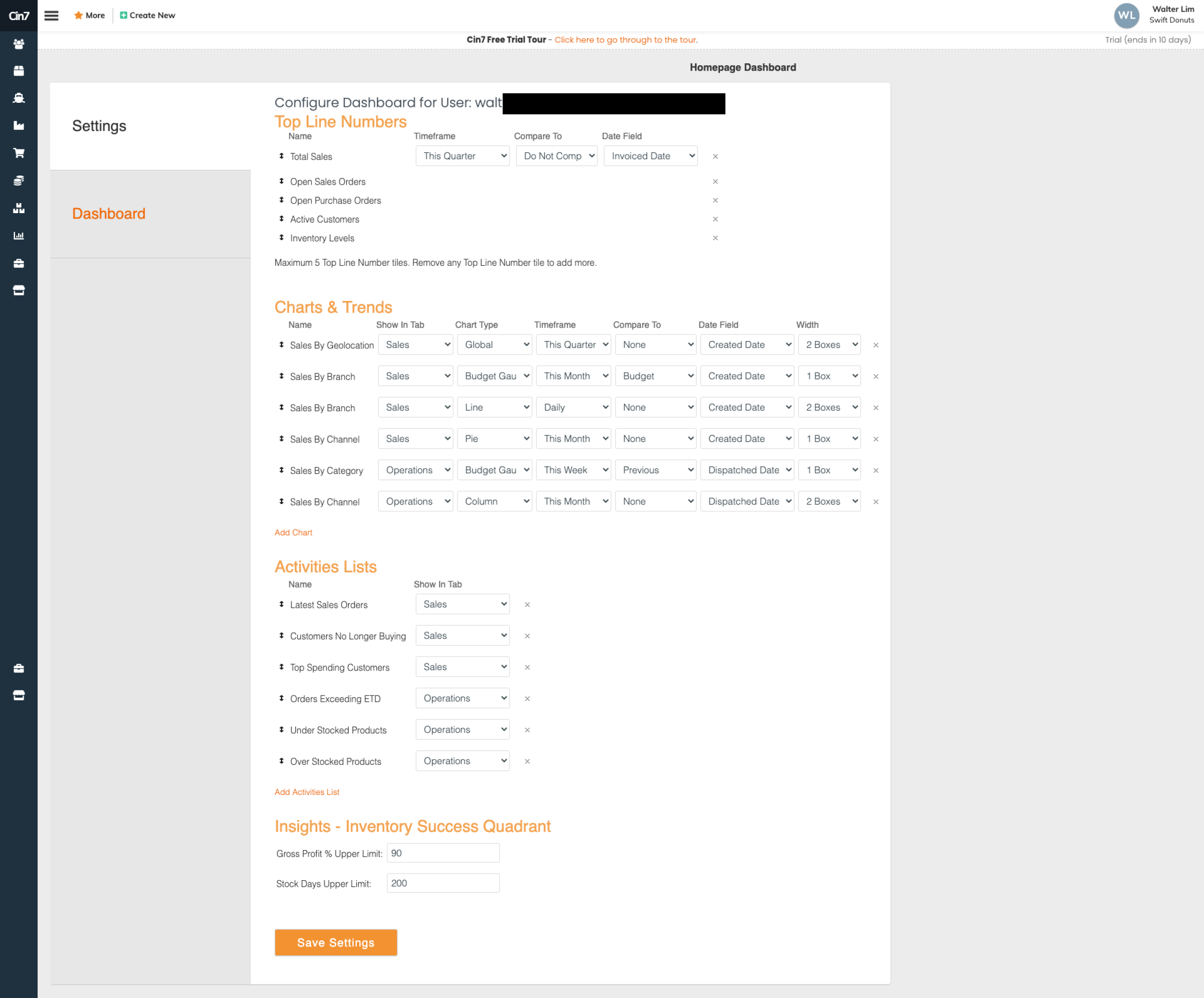Open the Budget compare-to dropdown
This screenshot has width=1204, height=998.
[x=656, y=376]
